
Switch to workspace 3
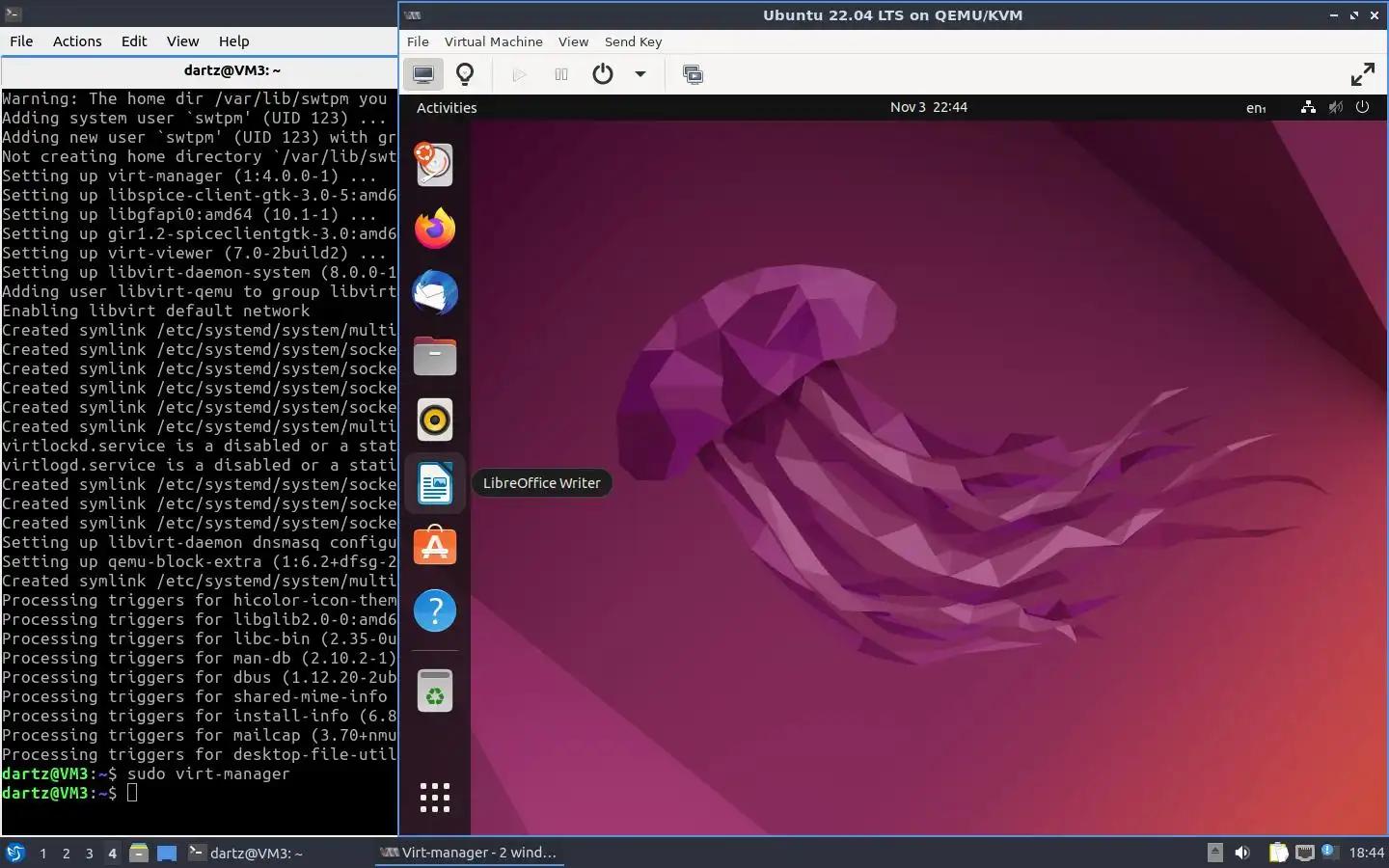tap(89, 853)
